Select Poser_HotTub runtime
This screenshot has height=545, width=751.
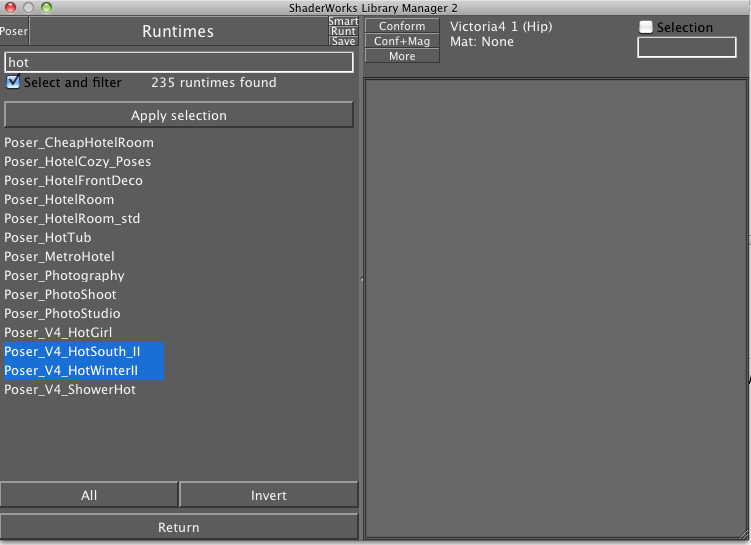[x=47, y=238]
